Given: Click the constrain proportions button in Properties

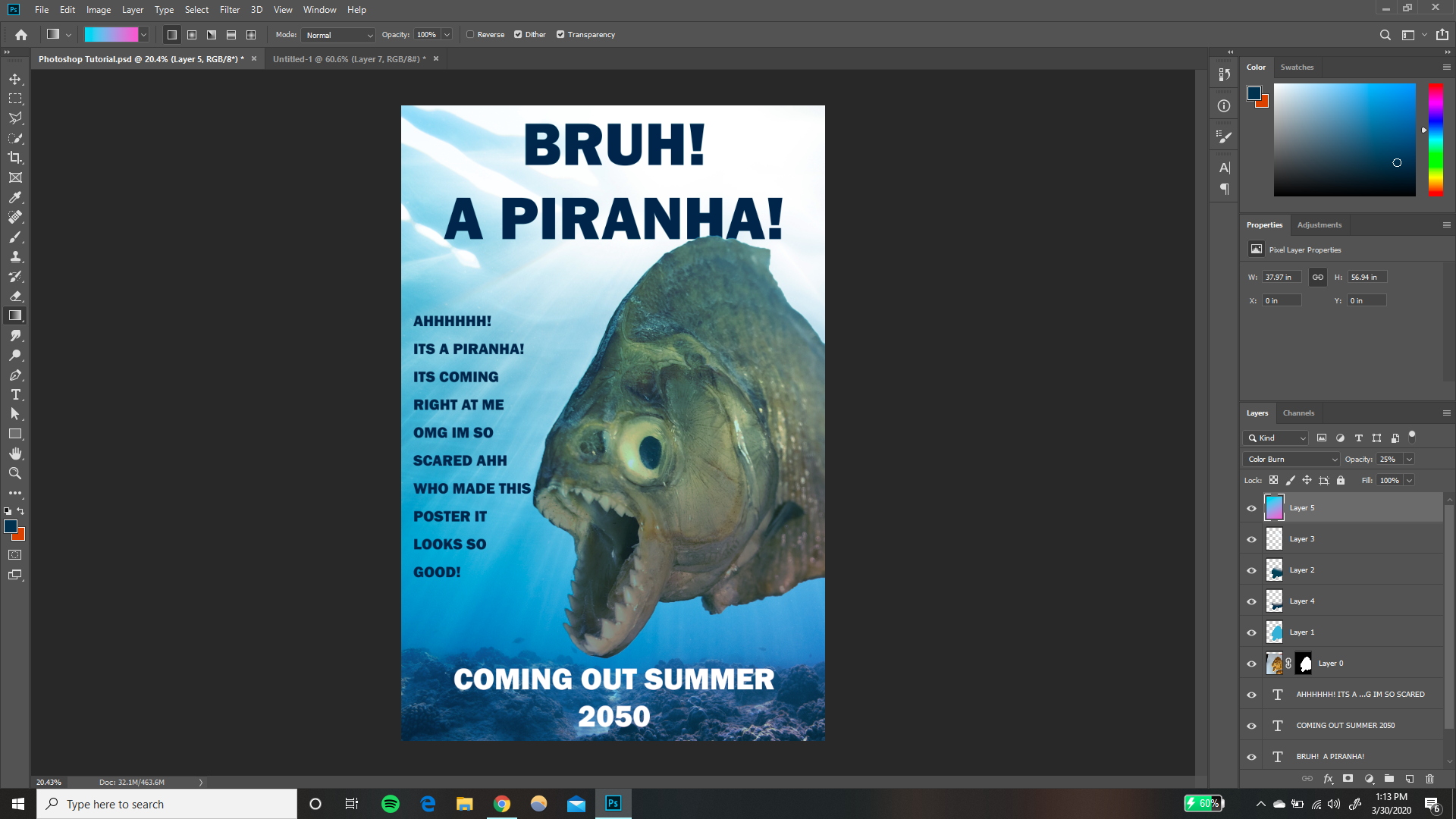Looking at the screenshot, I should coord(1317,277).
